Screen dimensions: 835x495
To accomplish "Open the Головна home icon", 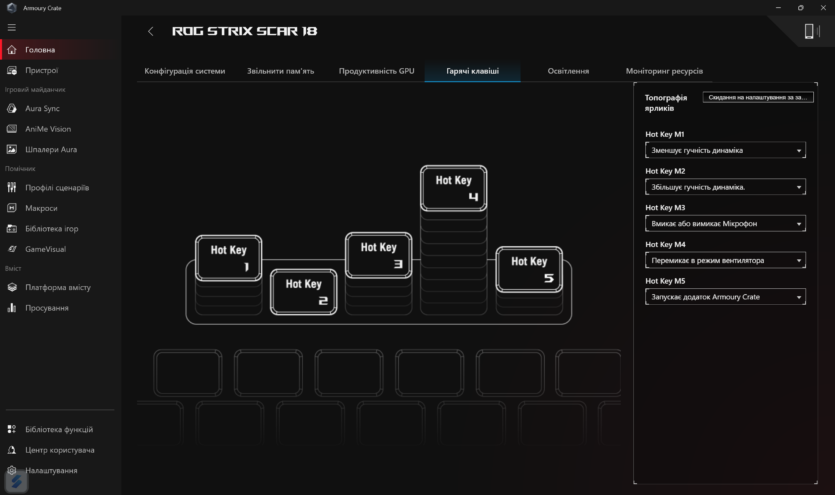I will (12, 50).
